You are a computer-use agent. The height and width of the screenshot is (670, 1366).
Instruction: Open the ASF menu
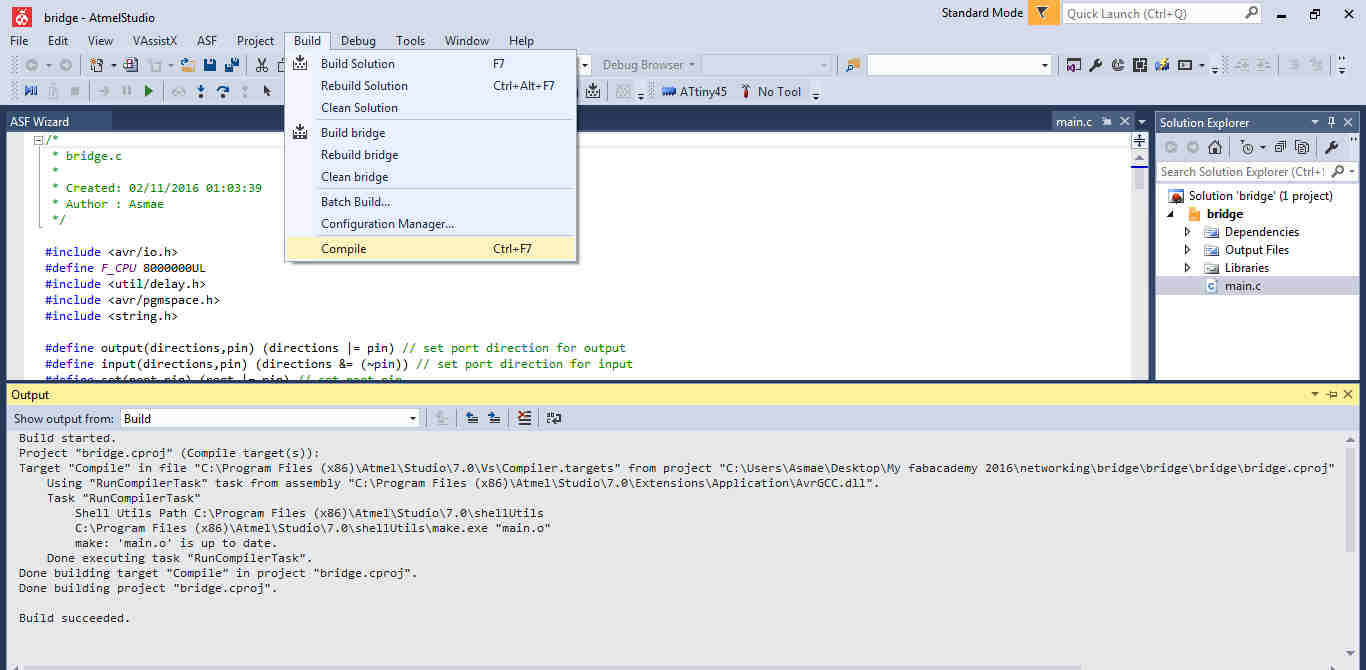207,41
